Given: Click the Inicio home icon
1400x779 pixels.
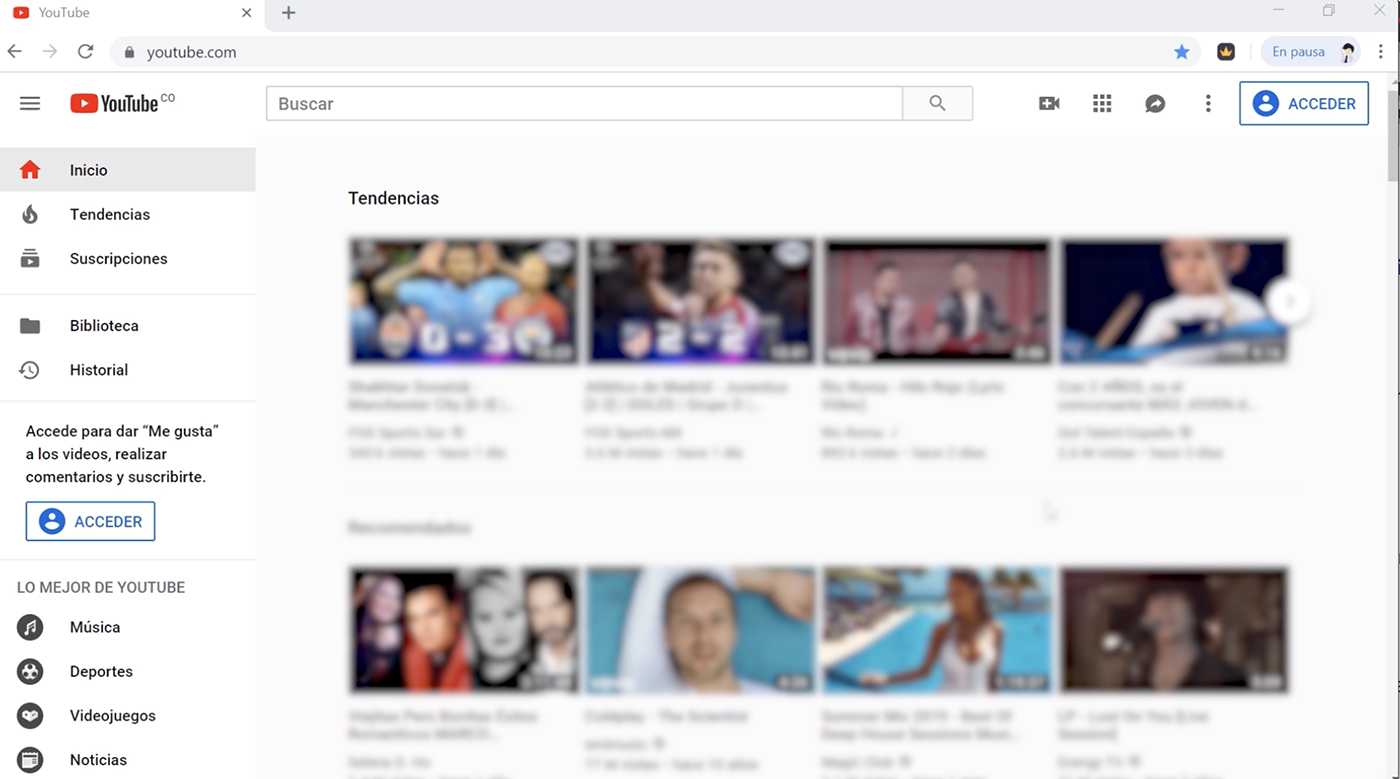Looking at the screenshot, I should click(x=30, y=170).
